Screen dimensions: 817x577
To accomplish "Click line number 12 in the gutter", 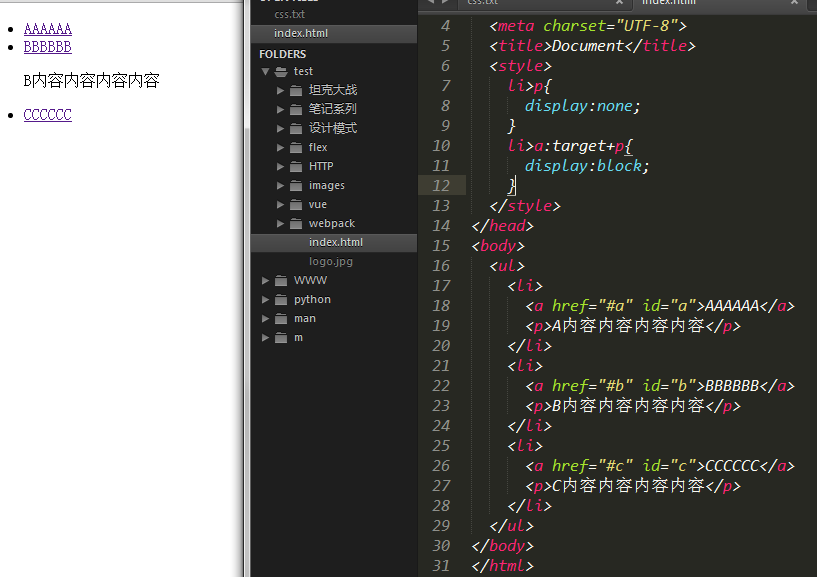I will click(x=441, y=186).
